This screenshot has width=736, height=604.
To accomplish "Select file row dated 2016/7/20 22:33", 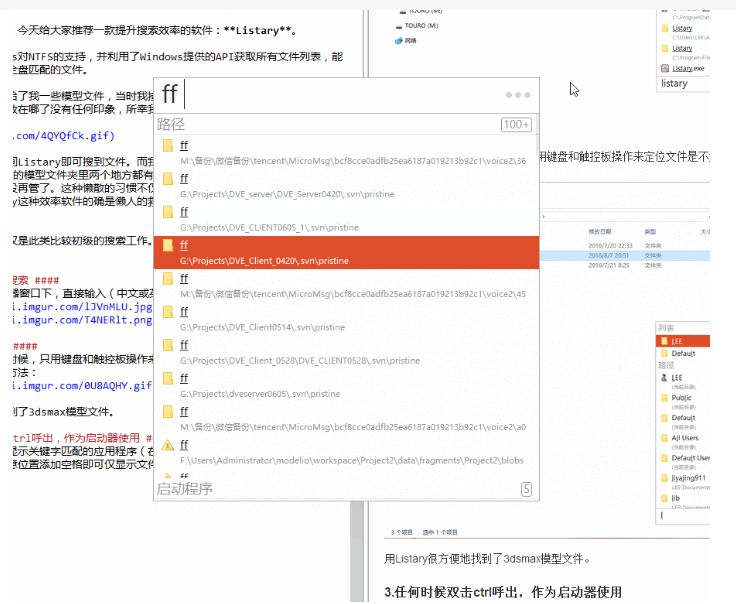I will [624, 246].
